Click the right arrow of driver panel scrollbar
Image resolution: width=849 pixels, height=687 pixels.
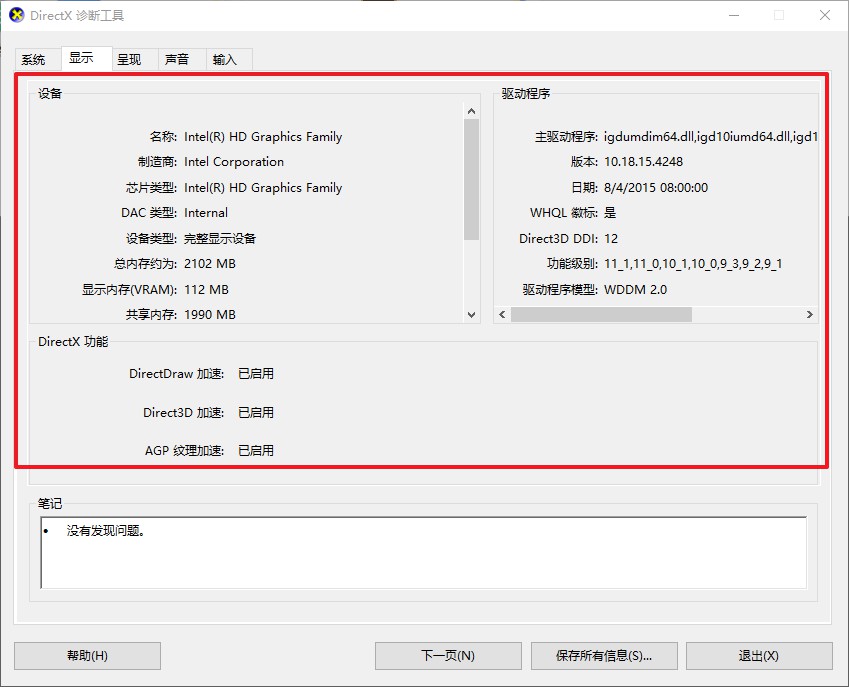coord(811,314)
